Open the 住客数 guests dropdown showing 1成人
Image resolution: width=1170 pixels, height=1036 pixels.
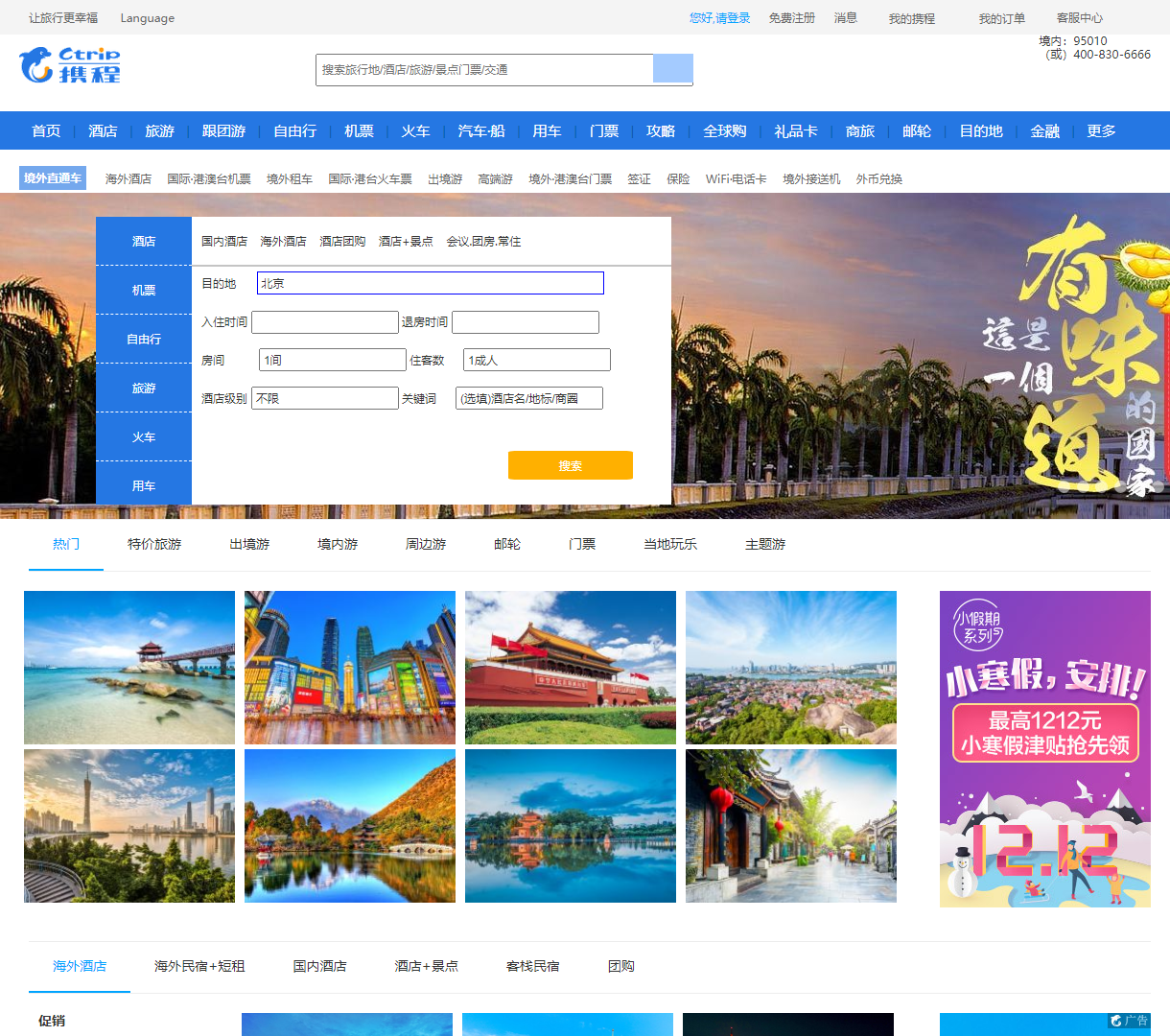pyautogui.click(x=535, y=359)
